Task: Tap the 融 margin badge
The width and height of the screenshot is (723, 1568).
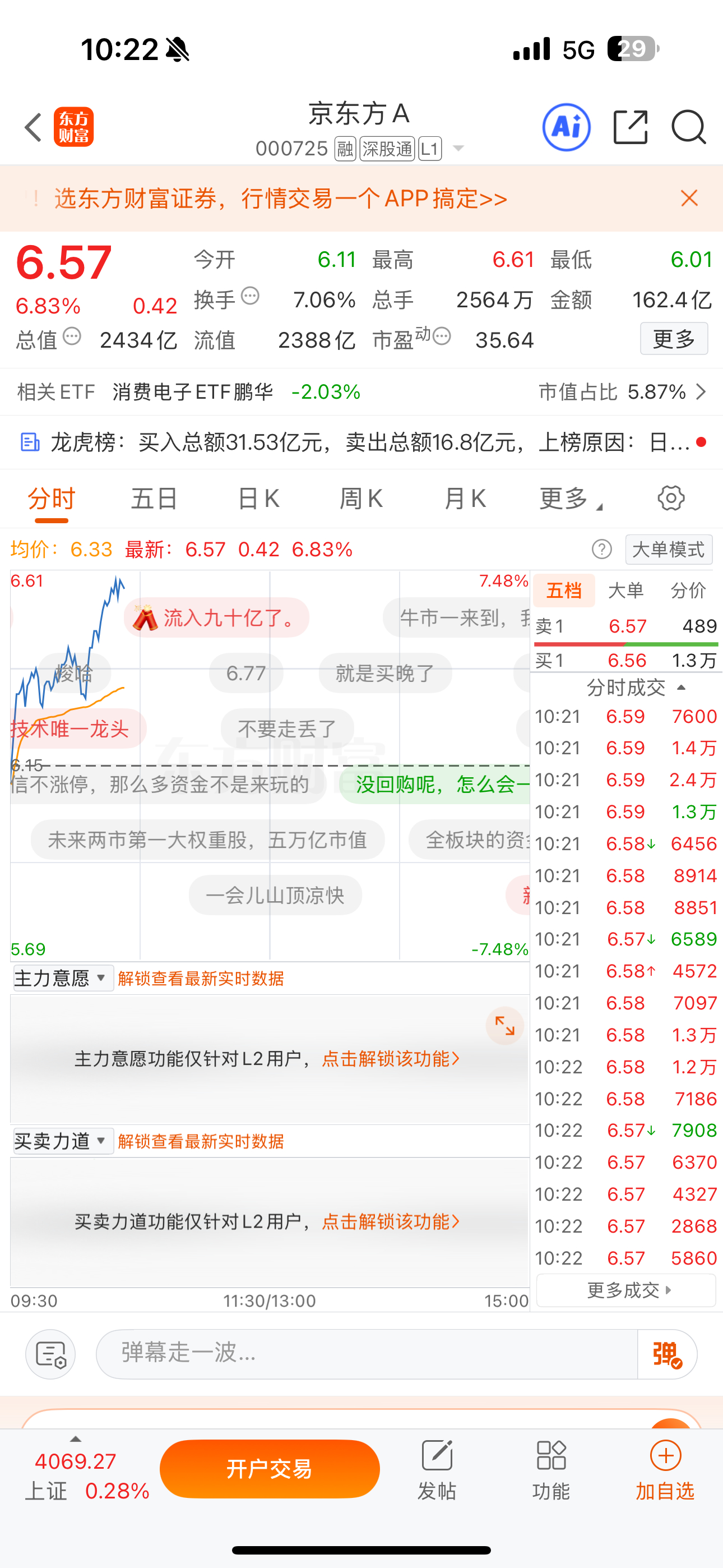Action: tap(345, 149)
